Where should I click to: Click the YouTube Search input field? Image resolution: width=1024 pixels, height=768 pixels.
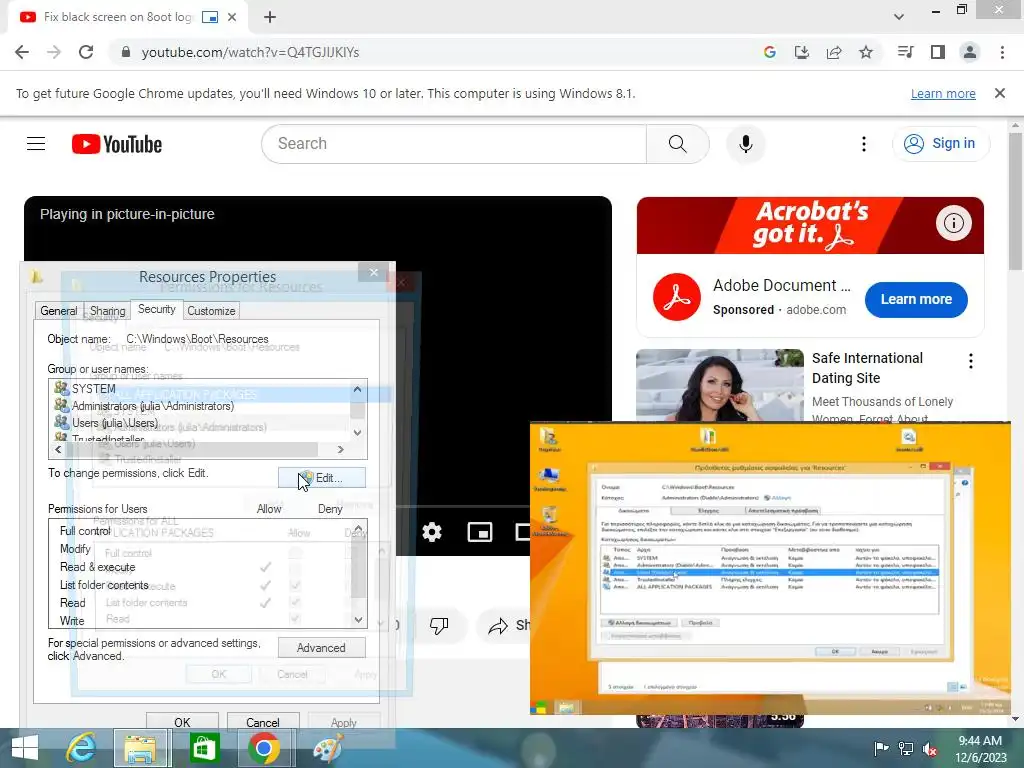[454, 144]
